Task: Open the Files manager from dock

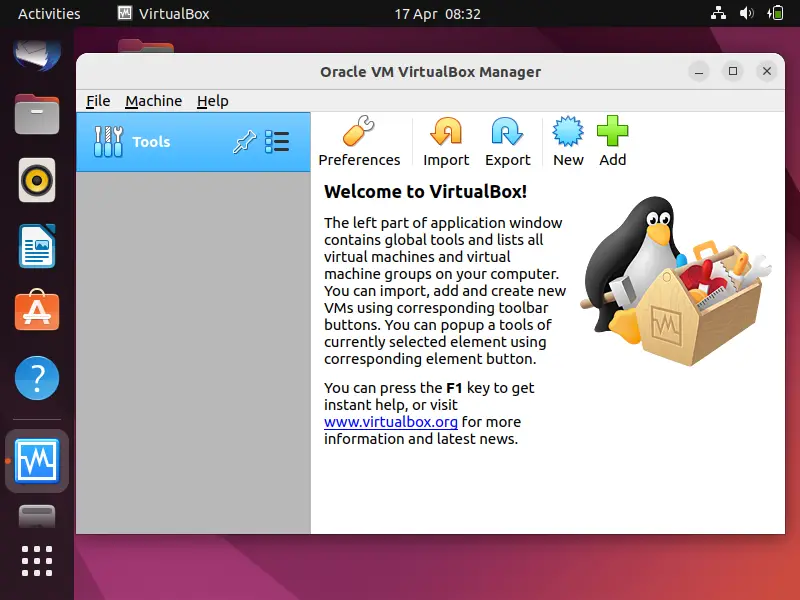Action: pyautogui.click(x=37, y=114)
